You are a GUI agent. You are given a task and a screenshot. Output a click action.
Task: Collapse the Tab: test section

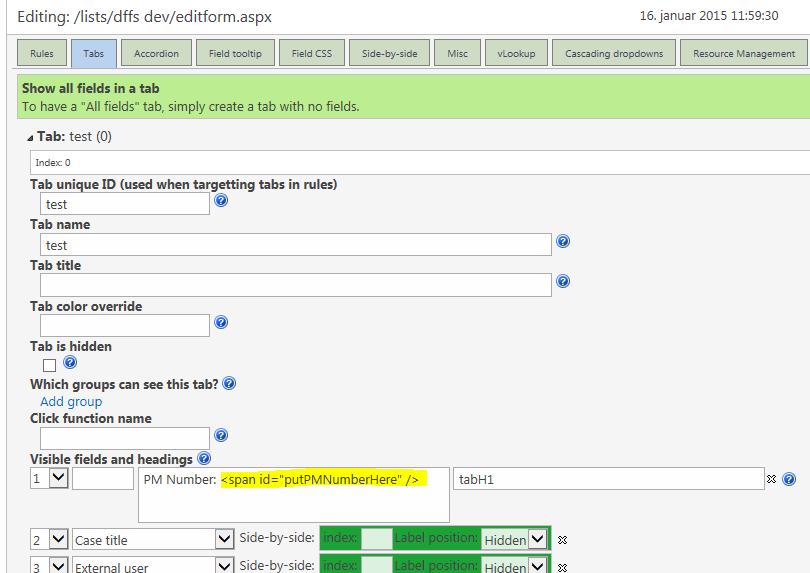(31, 137)
